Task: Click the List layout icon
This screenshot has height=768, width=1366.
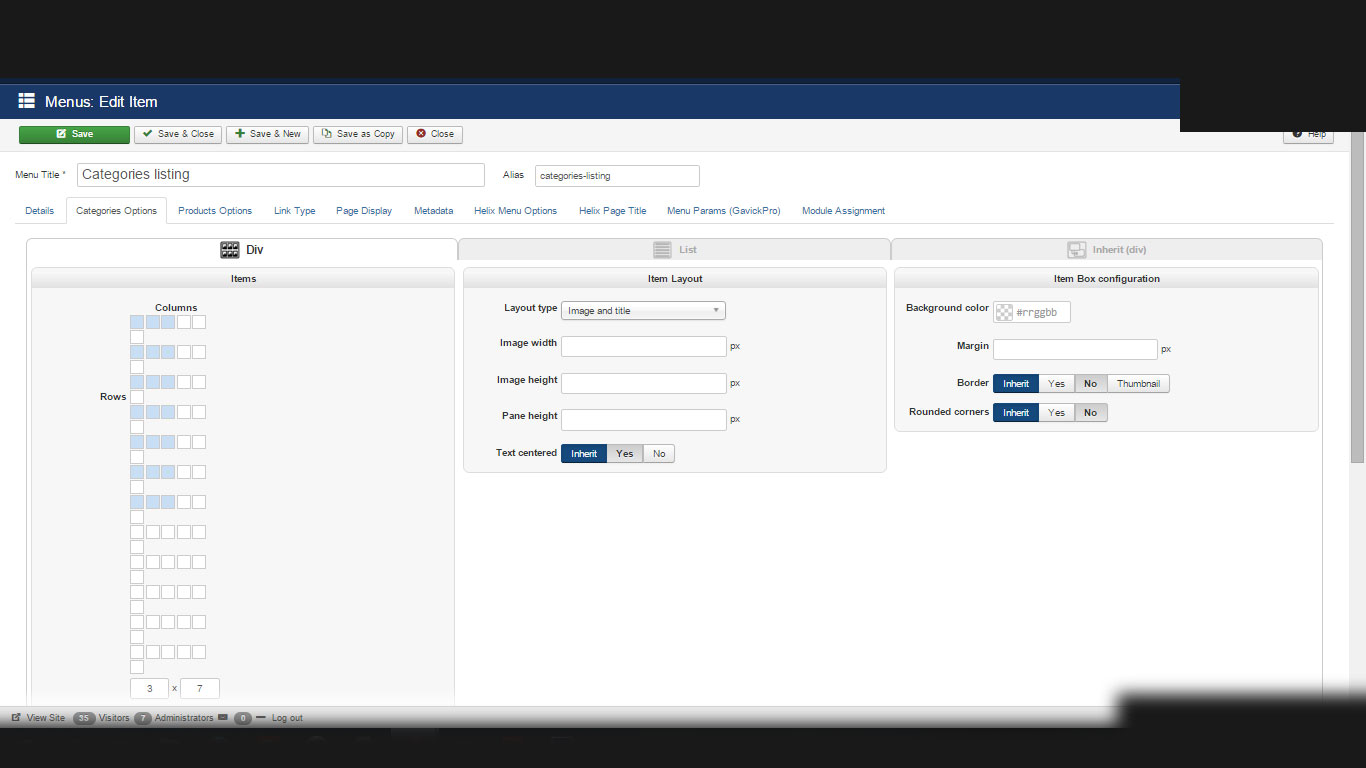Action: (662, 250)
